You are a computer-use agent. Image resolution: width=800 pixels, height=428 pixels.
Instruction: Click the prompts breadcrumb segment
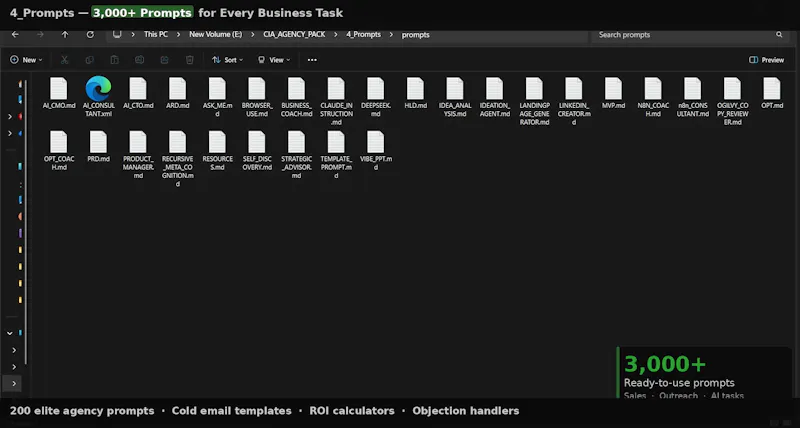tap(416, 35)
